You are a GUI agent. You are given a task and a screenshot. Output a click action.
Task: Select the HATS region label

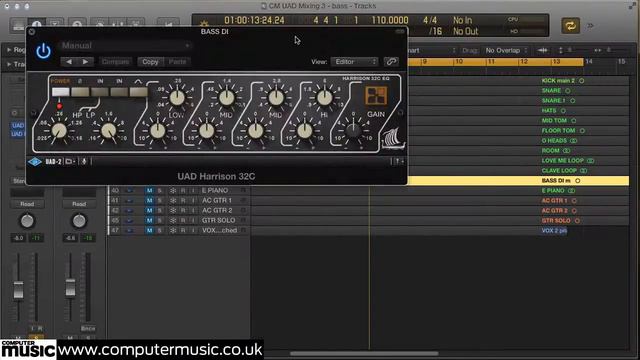coord(549,111)
